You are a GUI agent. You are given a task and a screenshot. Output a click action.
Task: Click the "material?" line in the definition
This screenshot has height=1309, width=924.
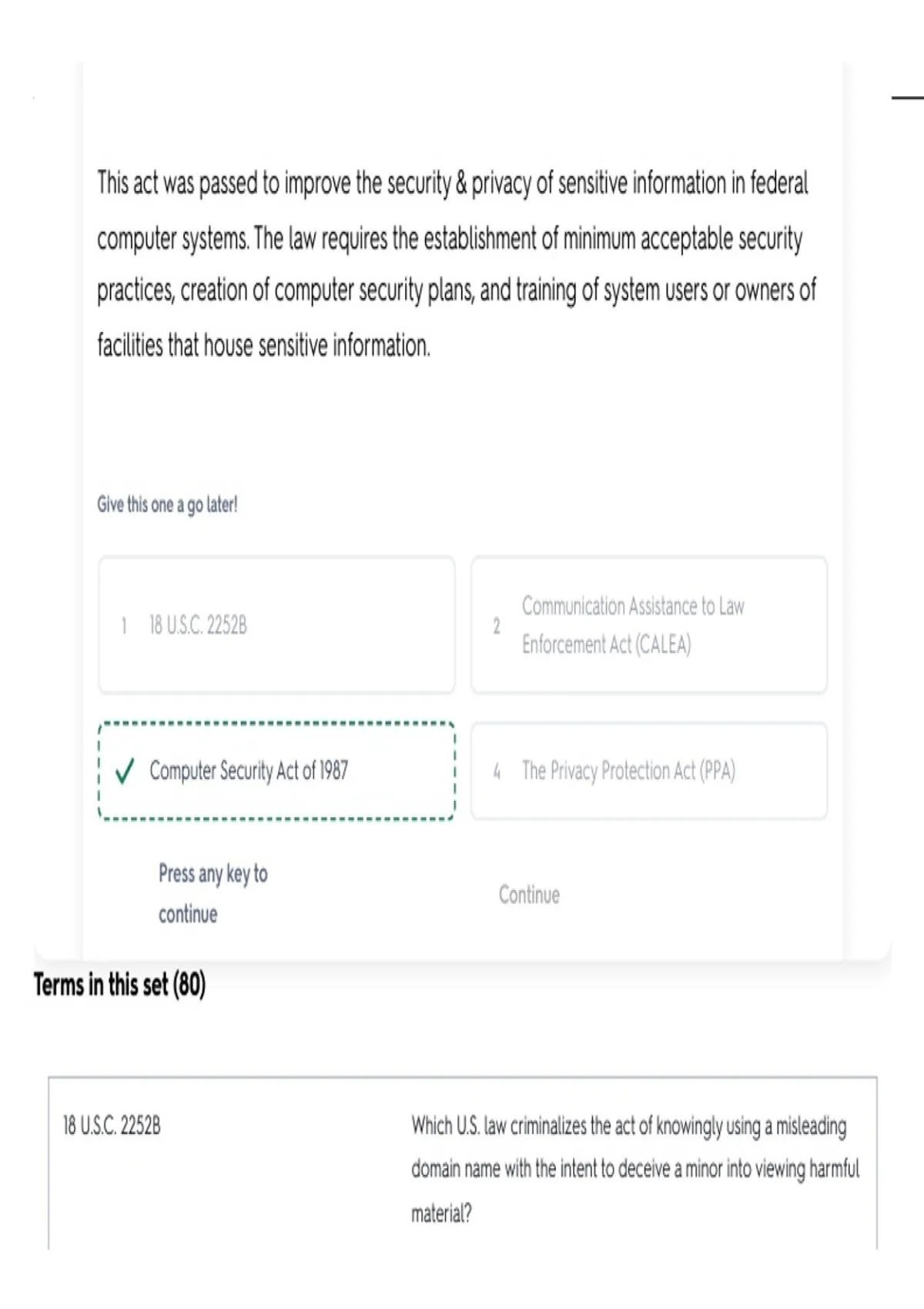coord(441,1214)
